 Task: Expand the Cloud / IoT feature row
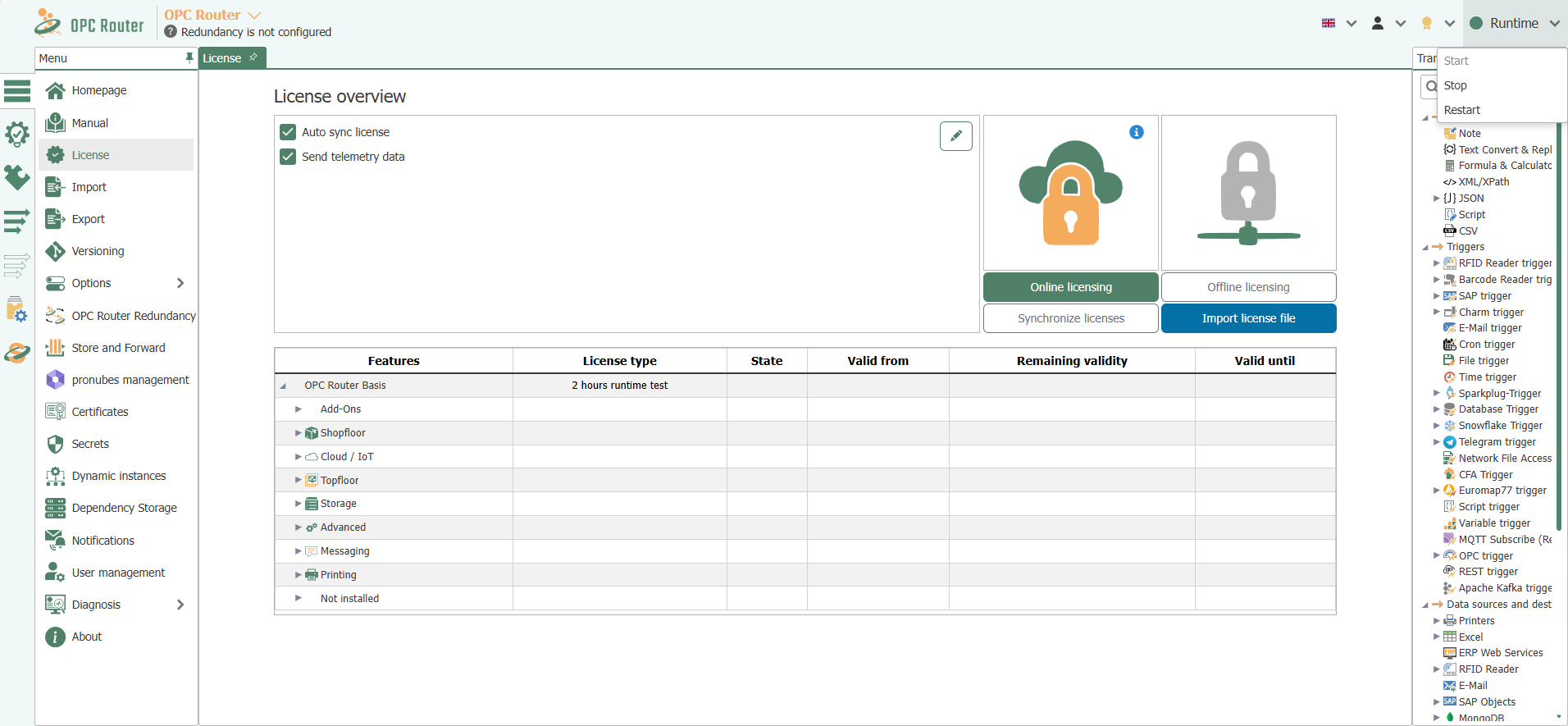[299, 457]
